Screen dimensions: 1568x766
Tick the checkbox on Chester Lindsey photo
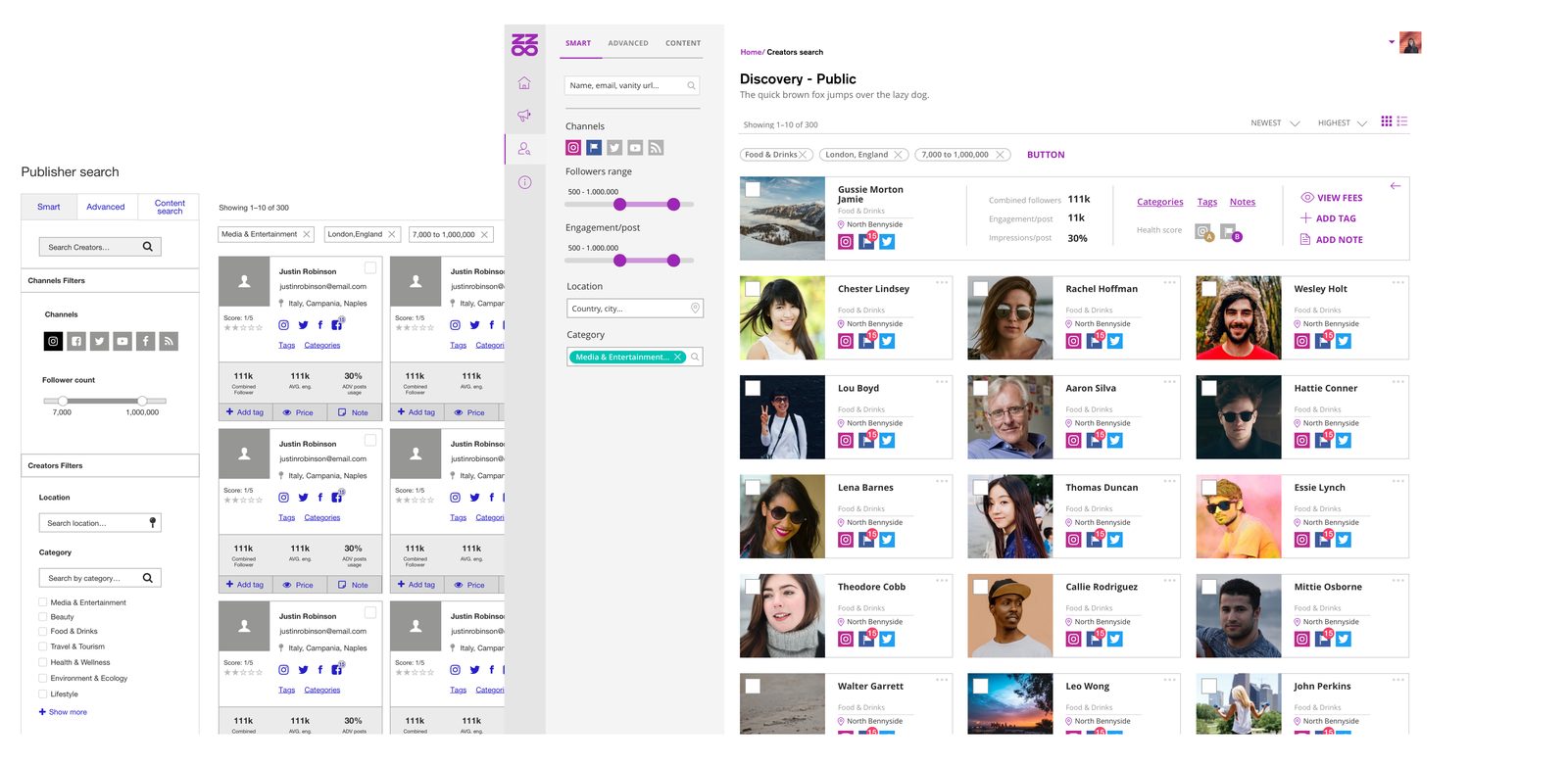coord(753,289)
